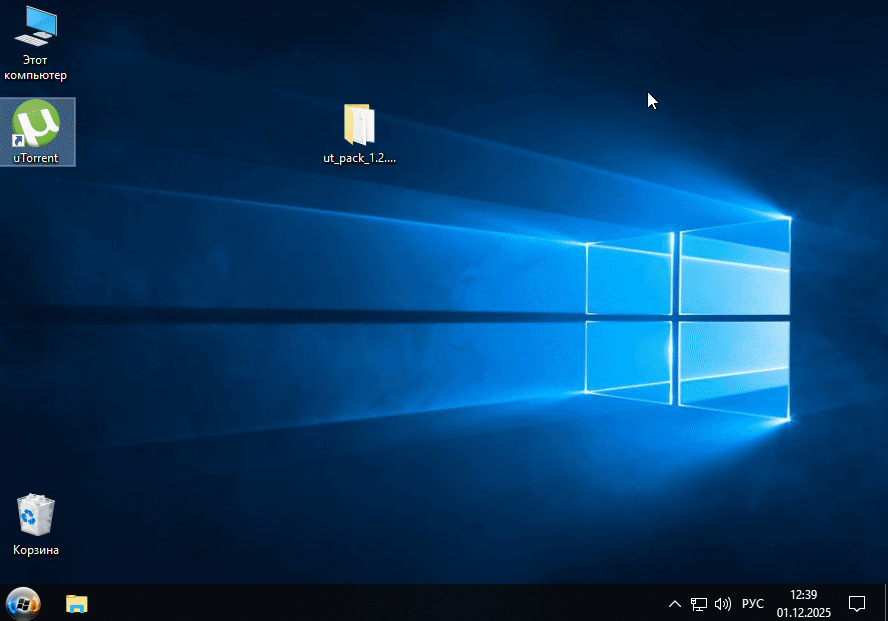Open File Explorer from the taskbar
Viewport: 888px width, 621px height.
(77, 603)
